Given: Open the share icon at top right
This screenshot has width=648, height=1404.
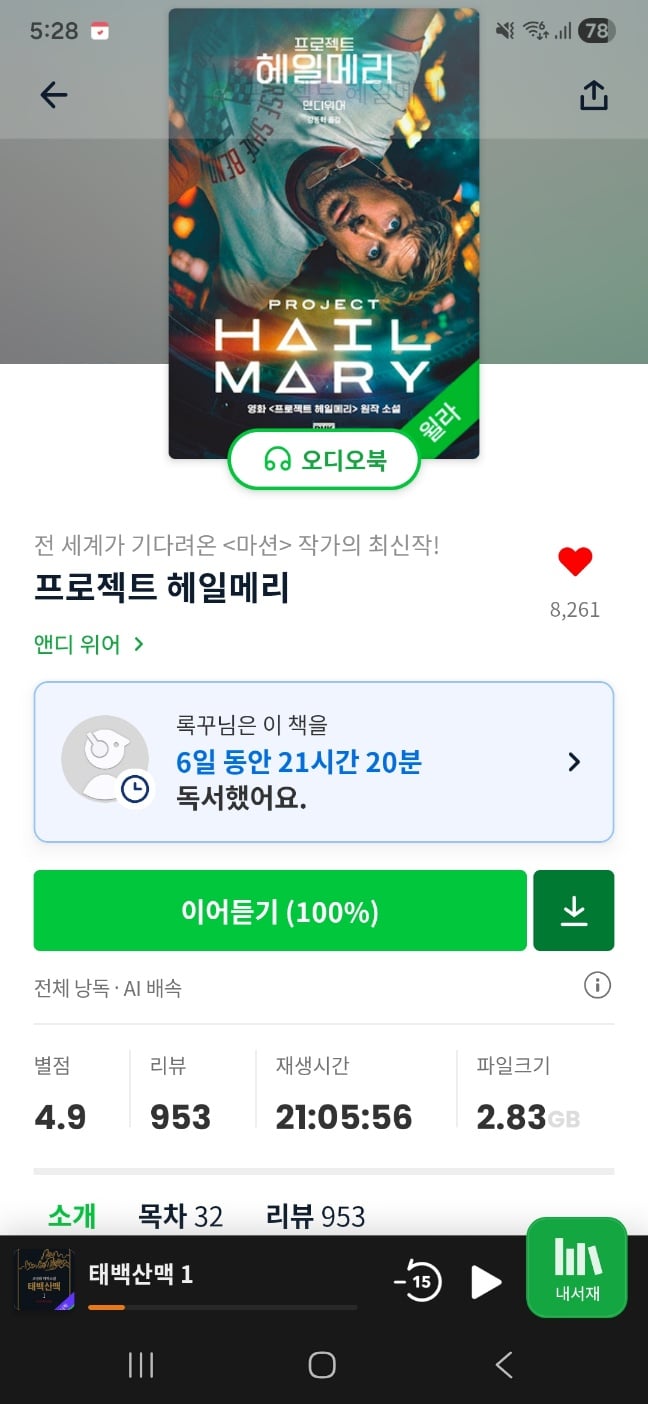Looking at the screenshot, I should [594, 95].
